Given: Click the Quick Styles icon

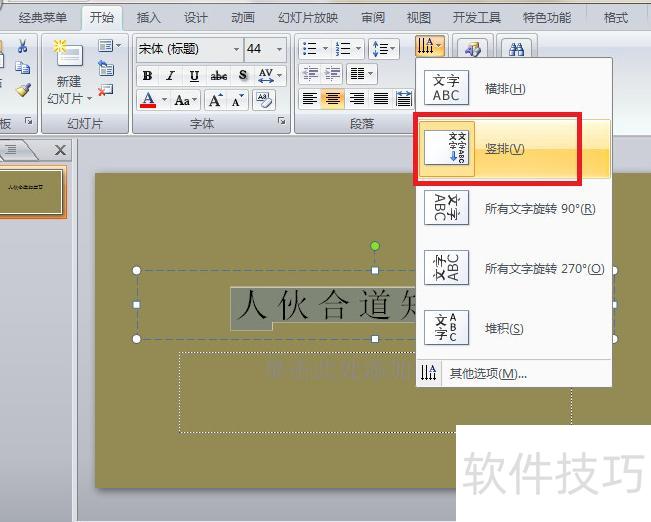Looking at the screenshot, I should 472,49.
